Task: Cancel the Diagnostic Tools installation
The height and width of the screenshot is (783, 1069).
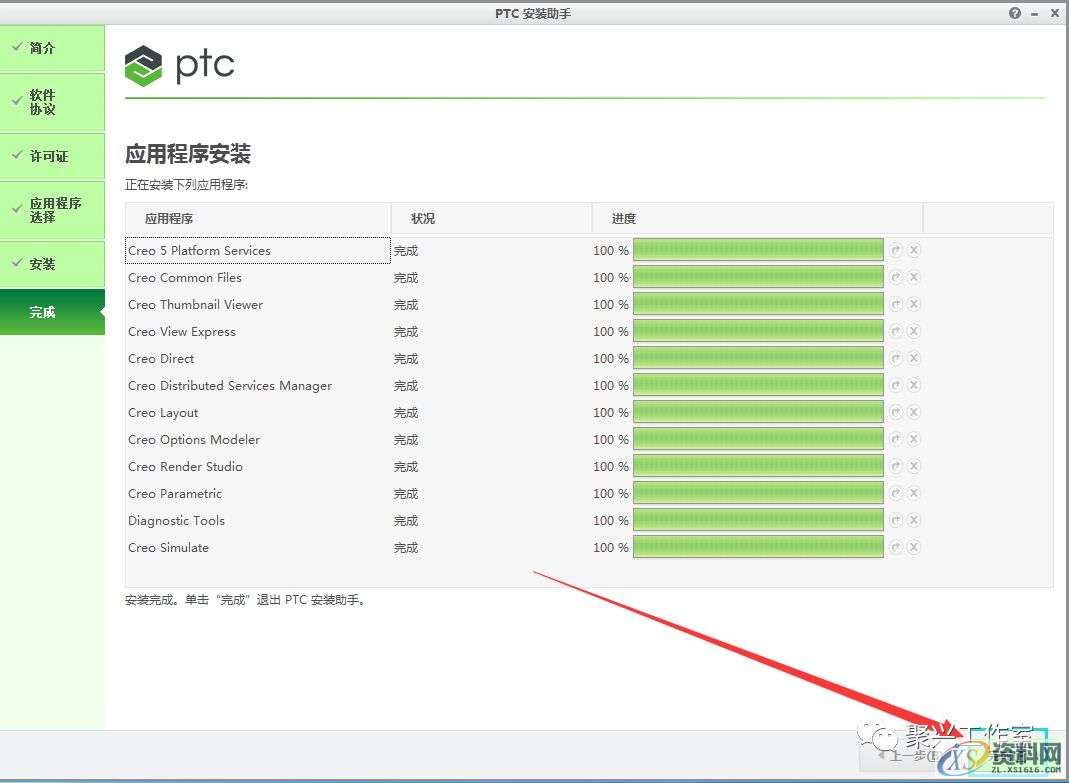Action: pos(914,520)
